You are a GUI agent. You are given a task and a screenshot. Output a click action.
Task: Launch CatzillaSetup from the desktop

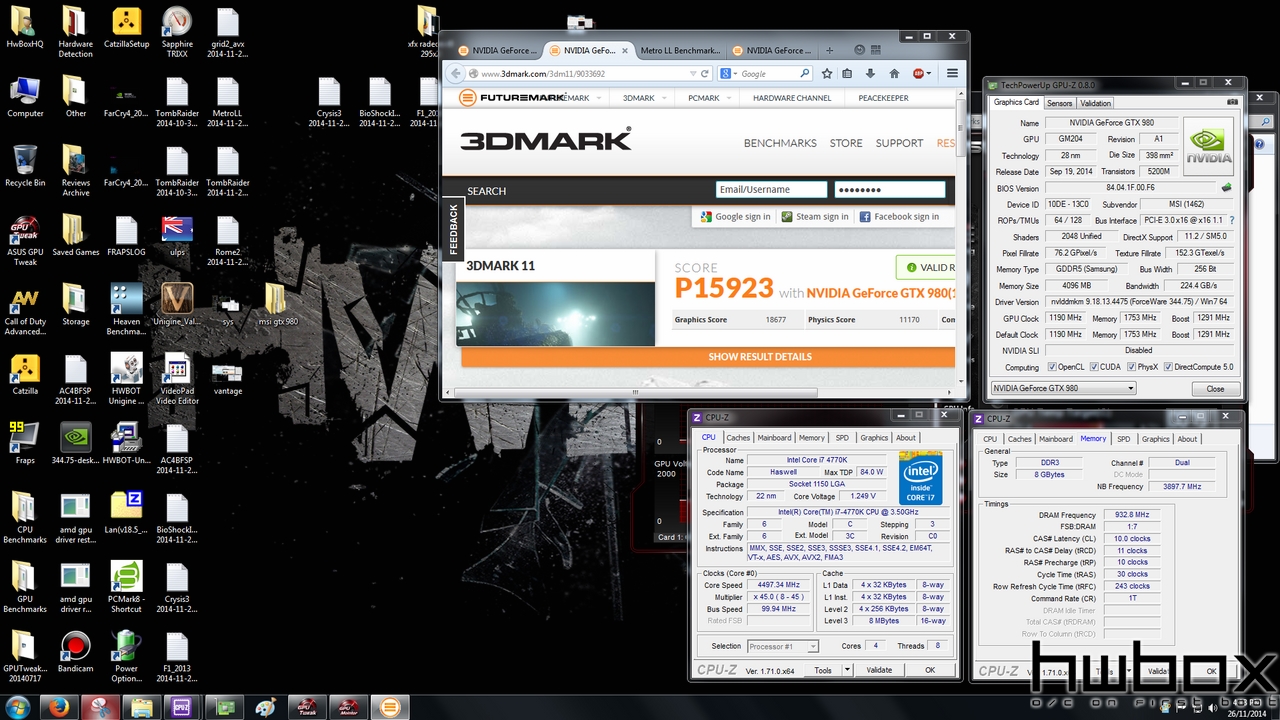[x=126, y=28]
